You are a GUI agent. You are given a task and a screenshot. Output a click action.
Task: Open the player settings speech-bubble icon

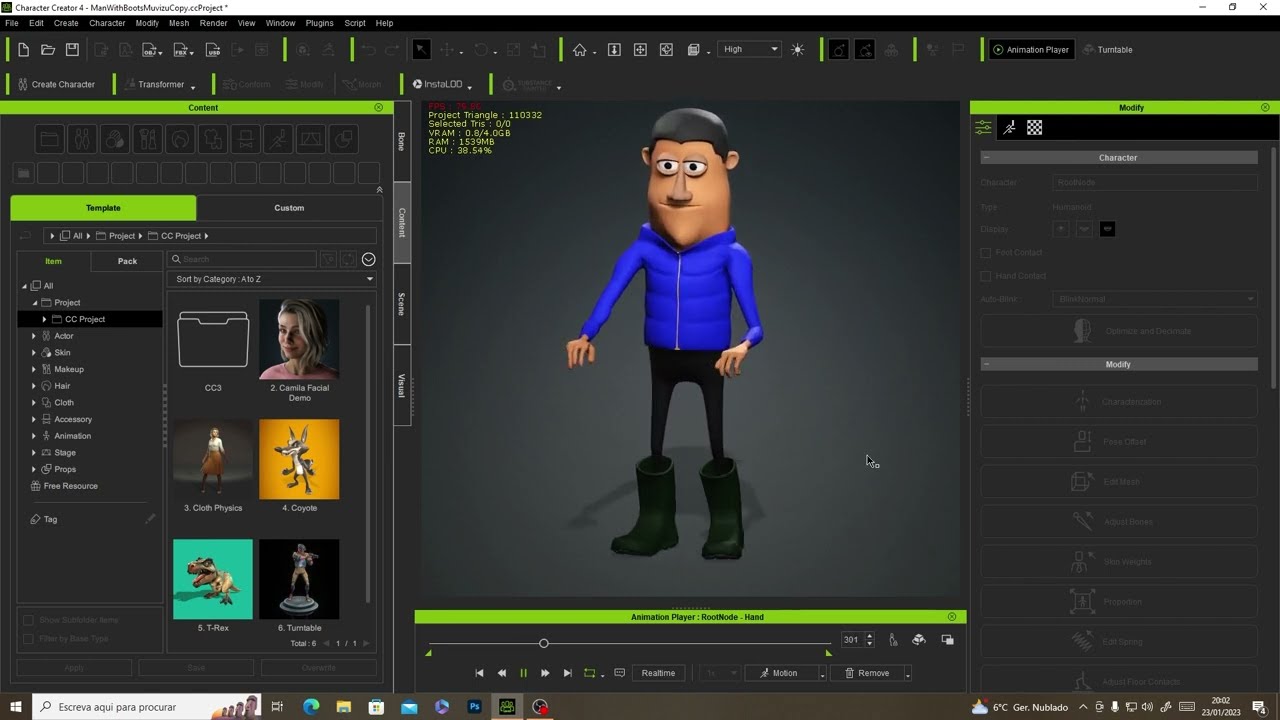[619, 673]
